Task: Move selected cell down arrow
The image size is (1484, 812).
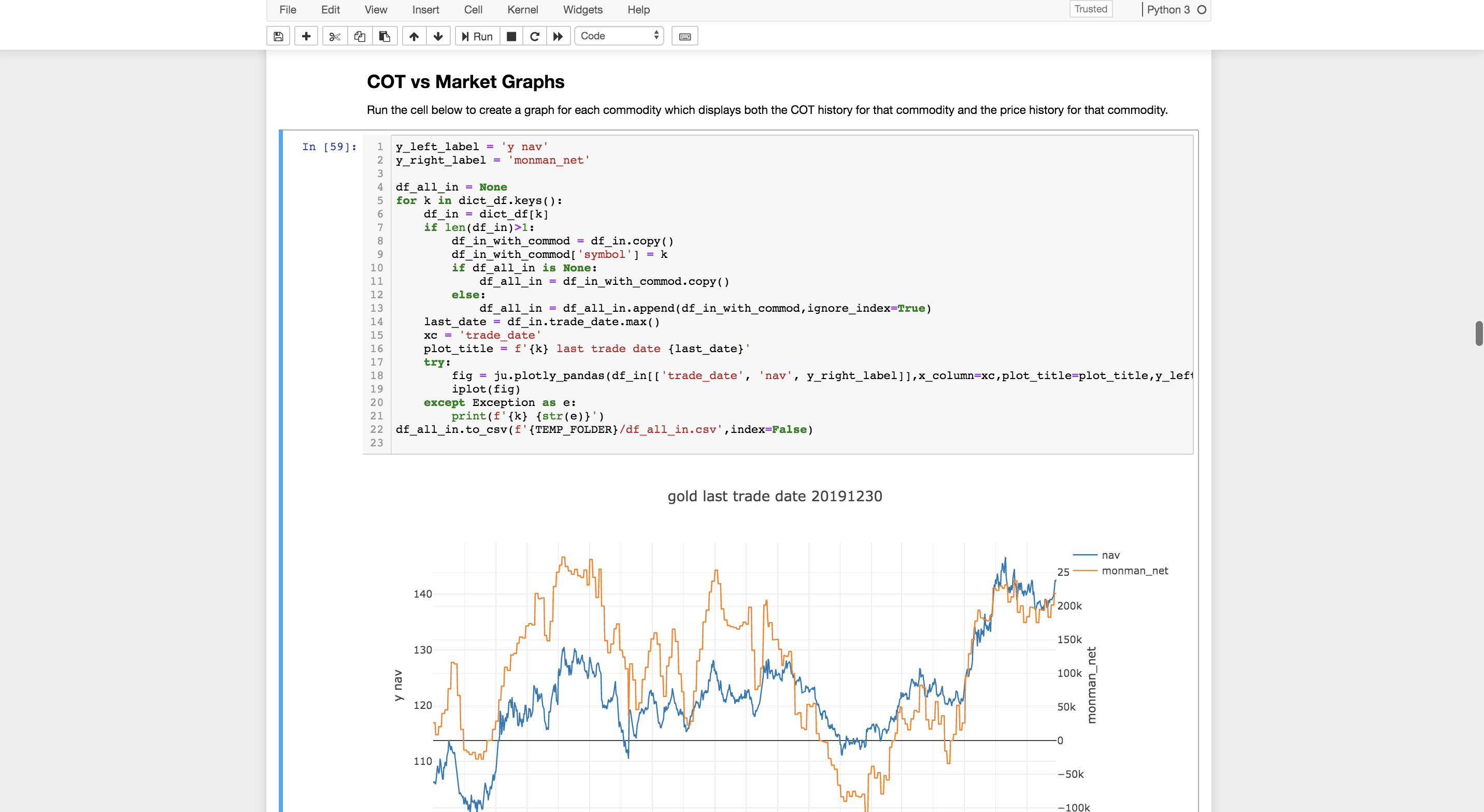Action: click(x=438, y=36)
